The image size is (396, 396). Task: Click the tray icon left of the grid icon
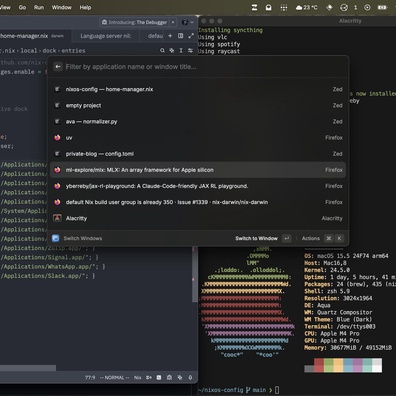click(268, 7)
